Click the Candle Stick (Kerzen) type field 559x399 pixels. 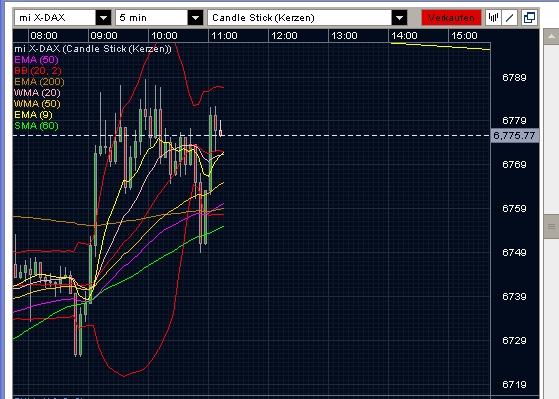click(300, 17)
